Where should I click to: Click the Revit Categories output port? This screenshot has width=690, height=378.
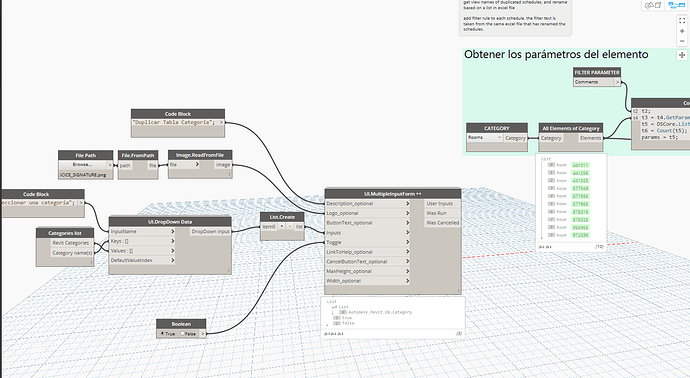72,243
